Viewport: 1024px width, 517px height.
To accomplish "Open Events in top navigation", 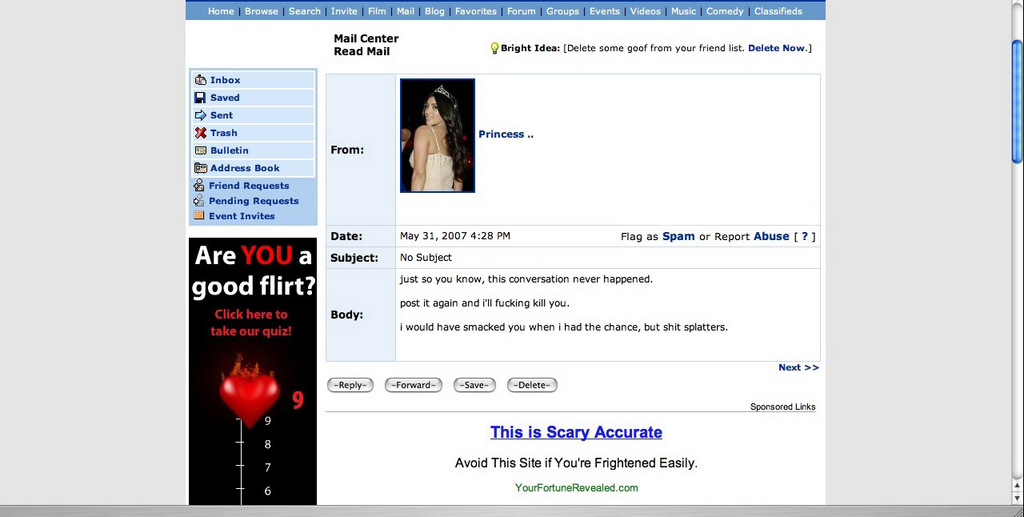I will pyautogui.click(x=604, y=11).
